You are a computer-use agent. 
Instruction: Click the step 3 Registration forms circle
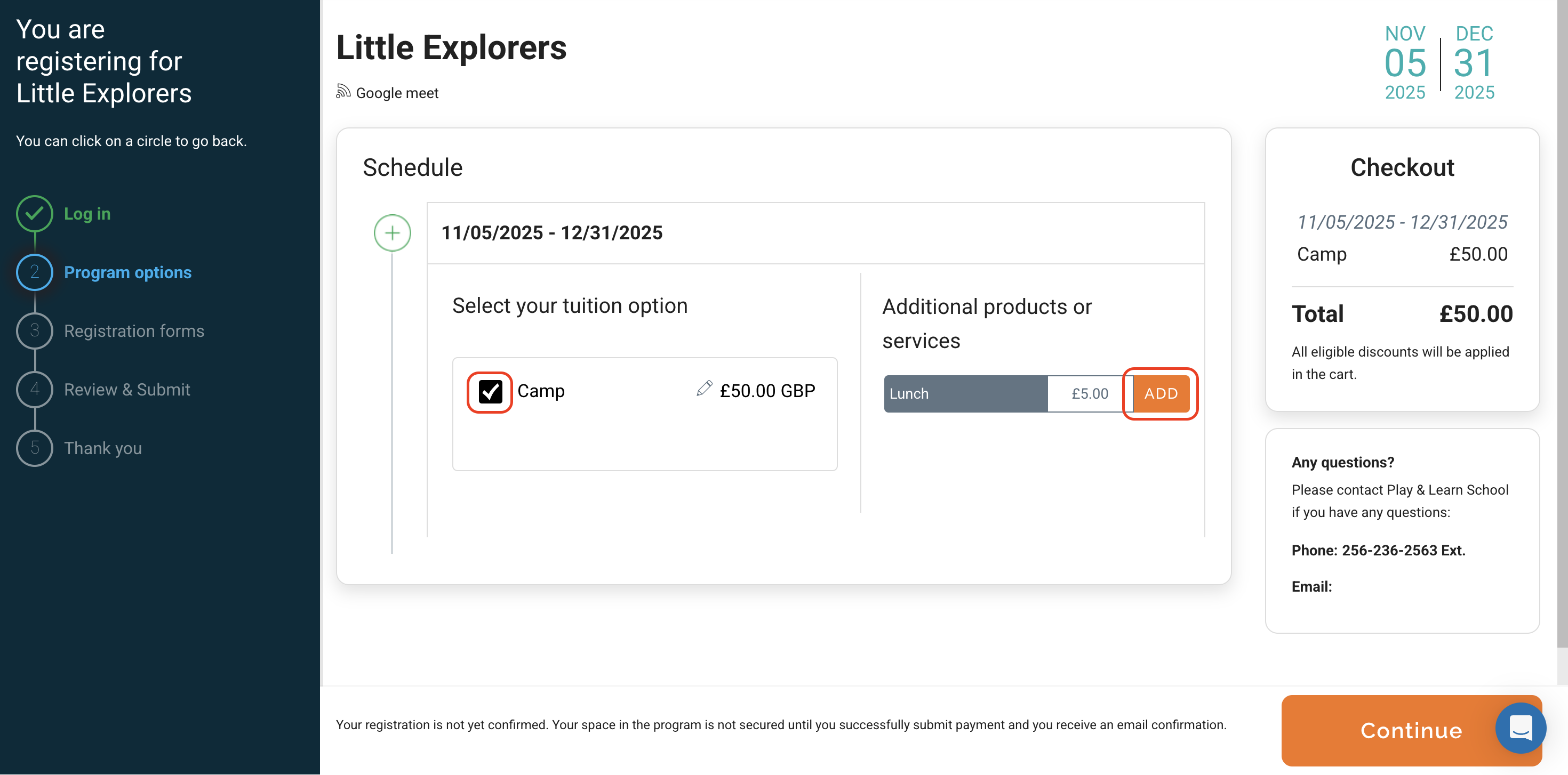click(35, 330)
